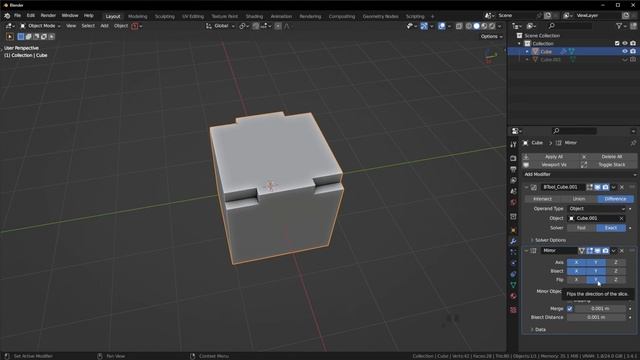The image size is (640, 360).
Task: Toggle viewport overlays button
Action: [x=442, y=26]
